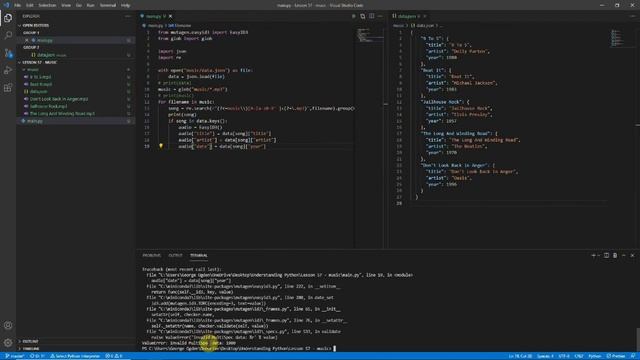Screen dimensions: 640x360
Task: Switch to the Output panel tab
Action: 175,256
